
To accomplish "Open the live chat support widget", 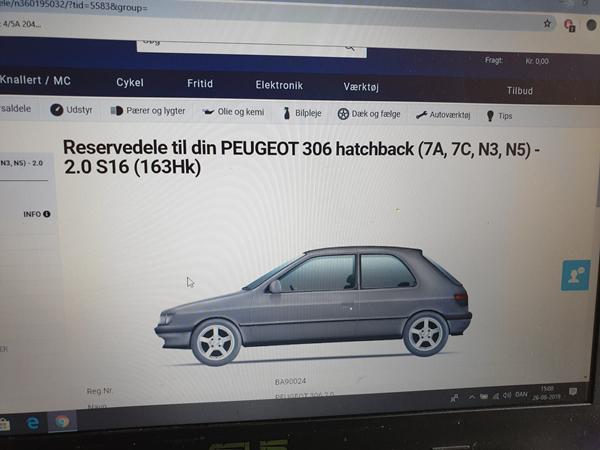I will click(576, 276).
